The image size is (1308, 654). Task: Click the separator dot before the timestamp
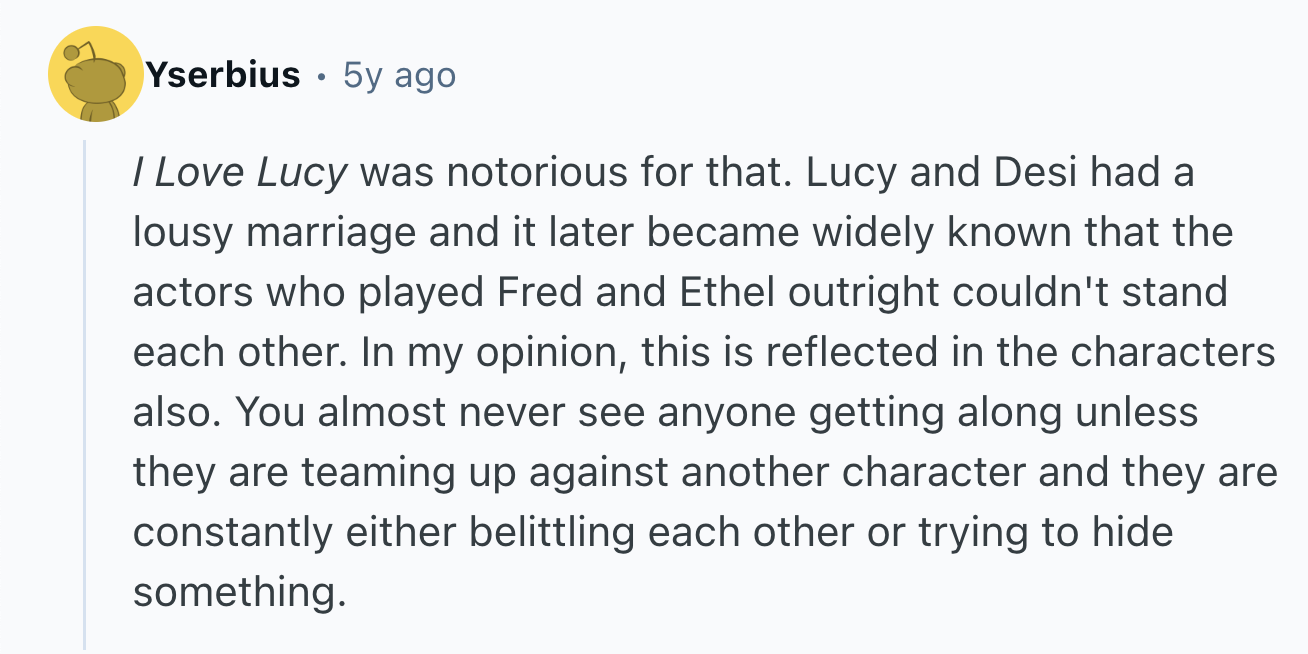321,76
